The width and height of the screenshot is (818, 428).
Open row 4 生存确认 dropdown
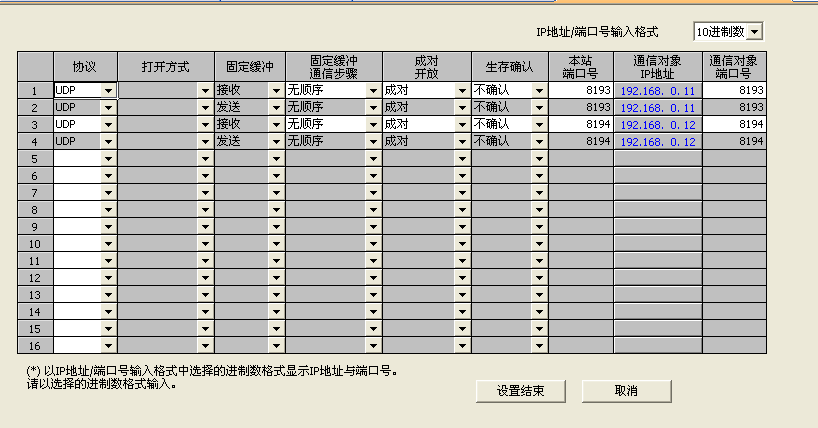[x=539, y=141]
